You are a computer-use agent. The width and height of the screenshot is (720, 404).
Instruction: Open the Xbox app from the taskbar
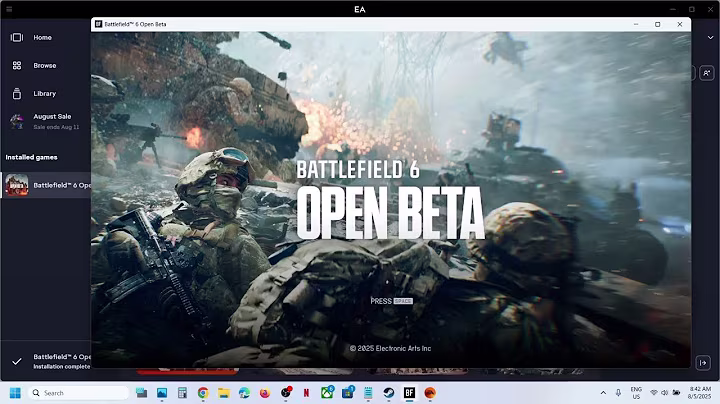point(327,393)
